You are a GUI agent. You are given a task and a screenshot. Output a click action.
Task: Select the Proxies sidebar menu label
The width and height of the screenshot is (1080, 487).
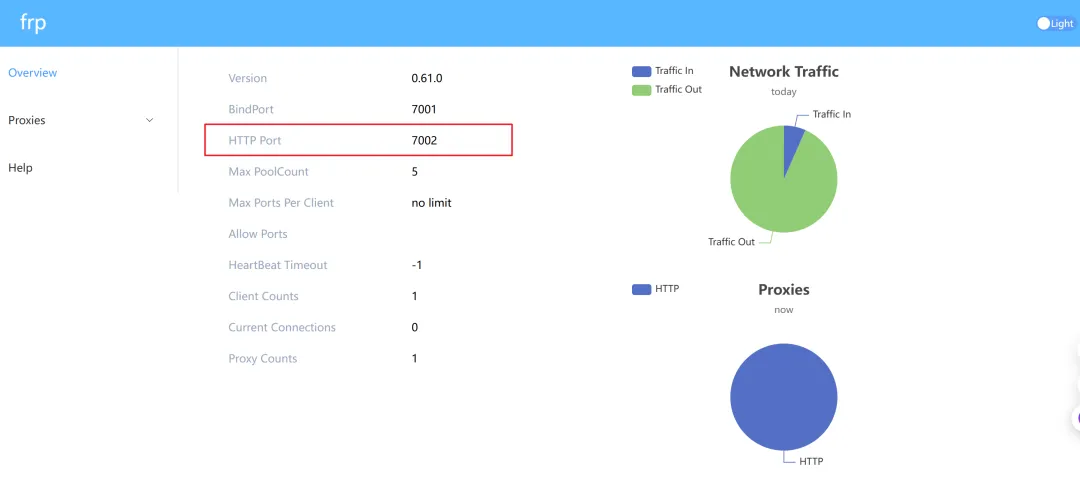click(27, 120)
